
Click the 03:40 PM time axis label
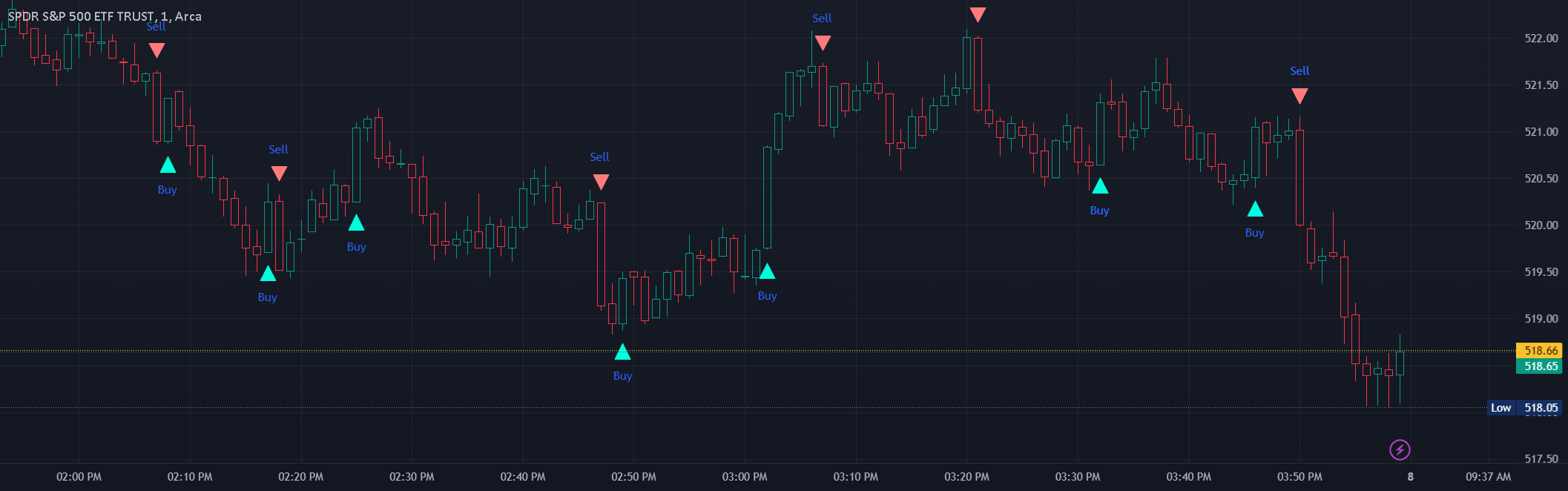click(1189, 477)
